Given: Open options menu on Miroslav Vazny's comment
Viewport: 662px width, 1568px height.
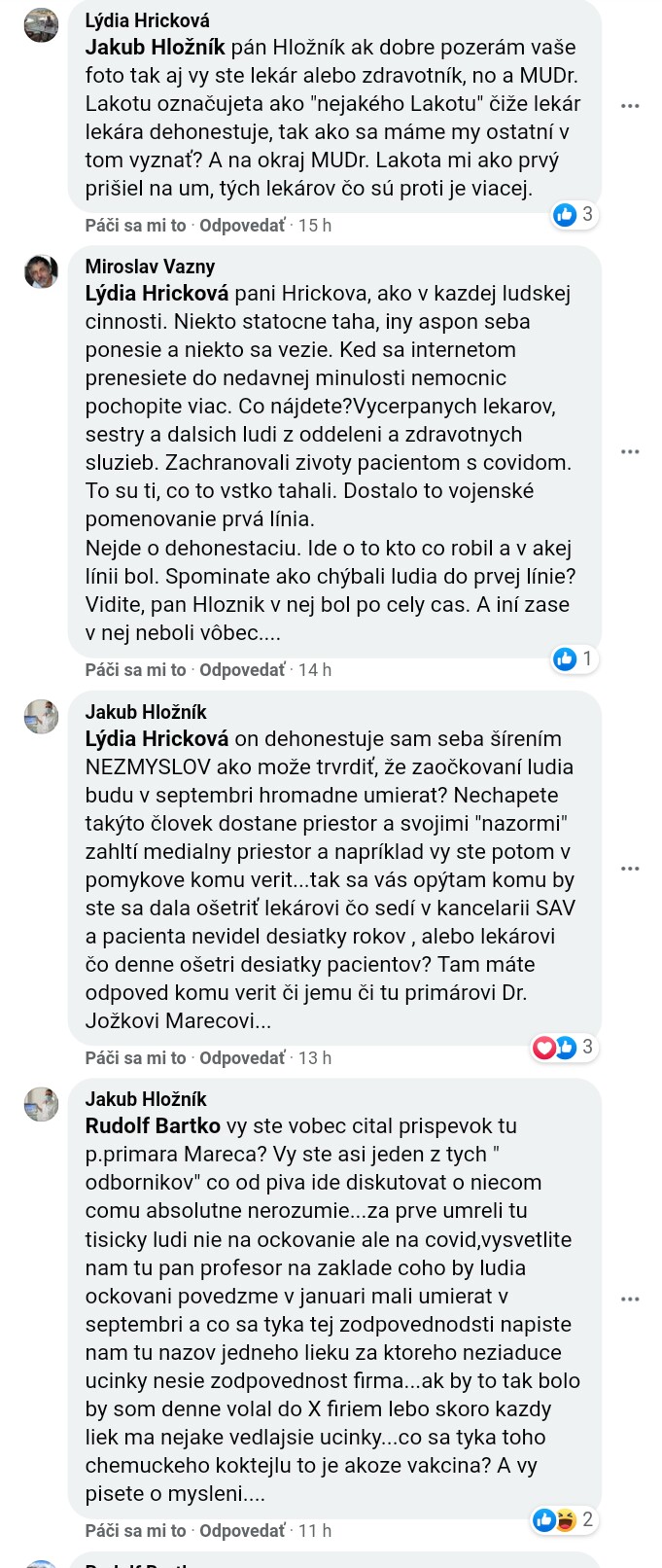Looking at the screenshot, I should 630,451.
